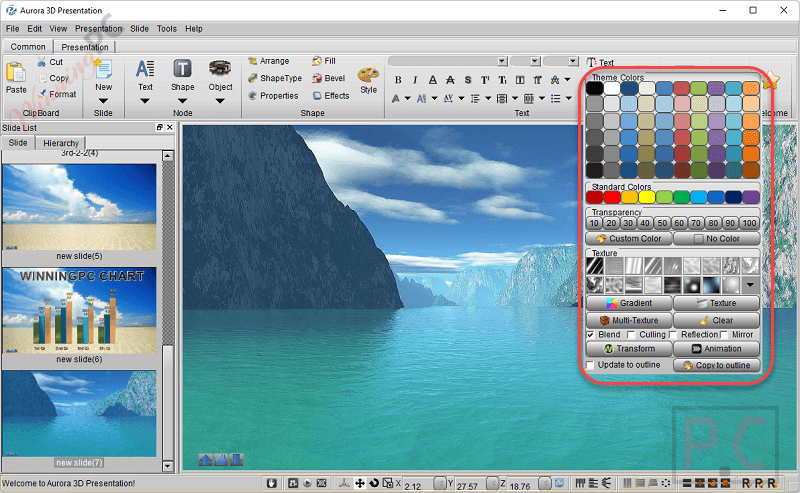The image size is (800, 493).
Task: Click the Arrange shape command
Action: 269,61
